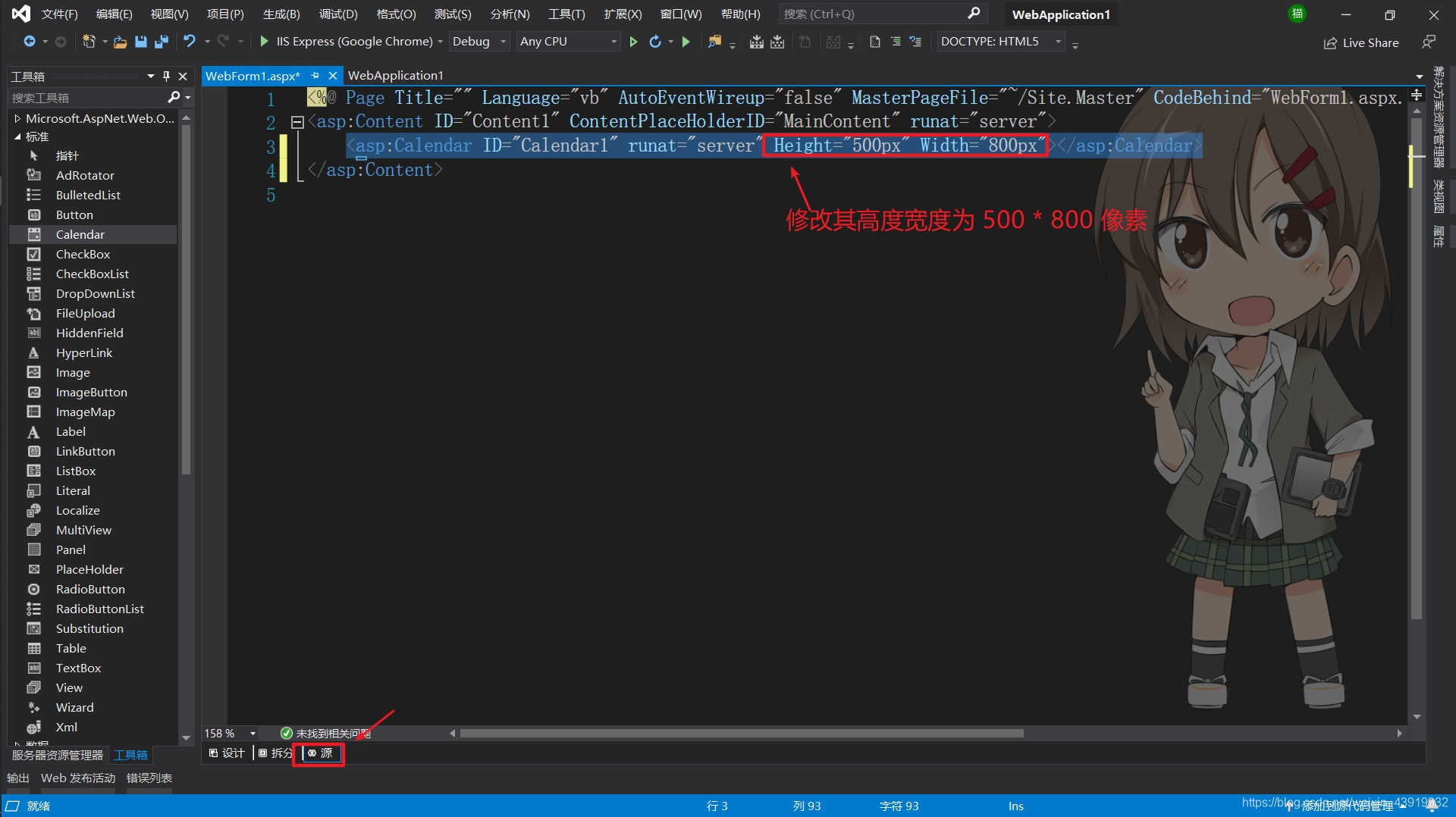Click the notification bell in status bar

pos(1432,806)
